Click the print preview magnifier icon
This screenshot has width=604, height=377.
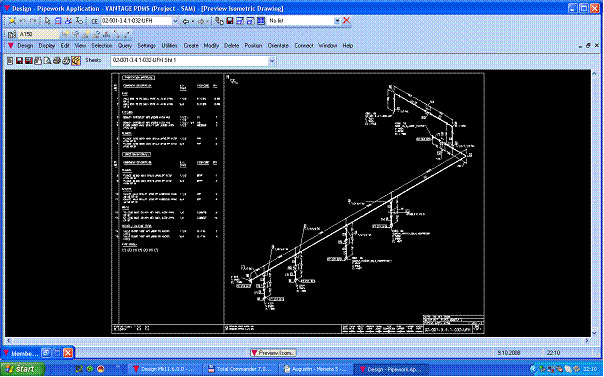(47, 60)
